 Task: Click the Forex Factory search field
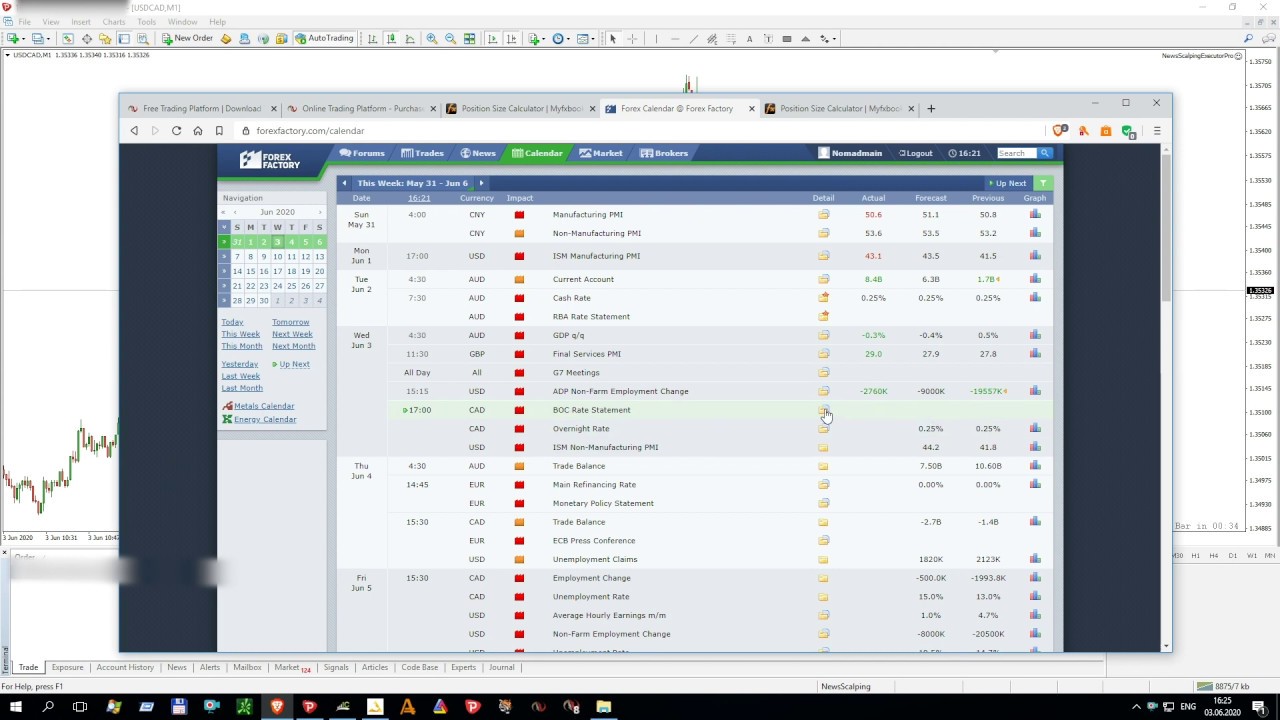click(1015, 153)
